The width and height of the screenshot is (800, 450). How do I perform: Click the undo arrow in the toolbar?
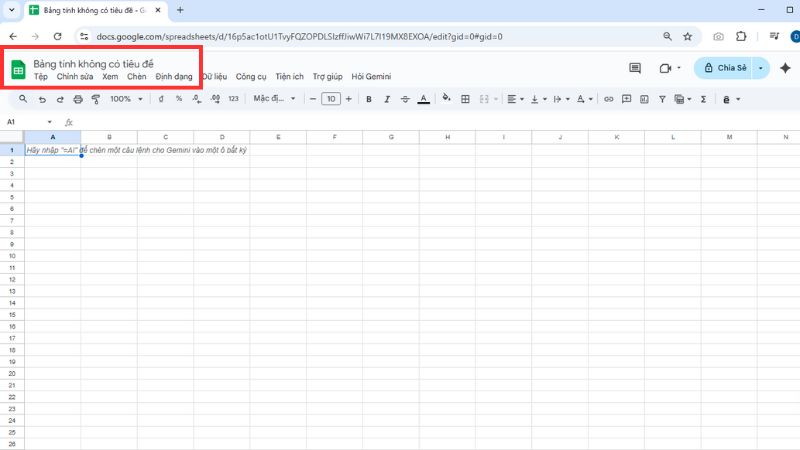42,99
